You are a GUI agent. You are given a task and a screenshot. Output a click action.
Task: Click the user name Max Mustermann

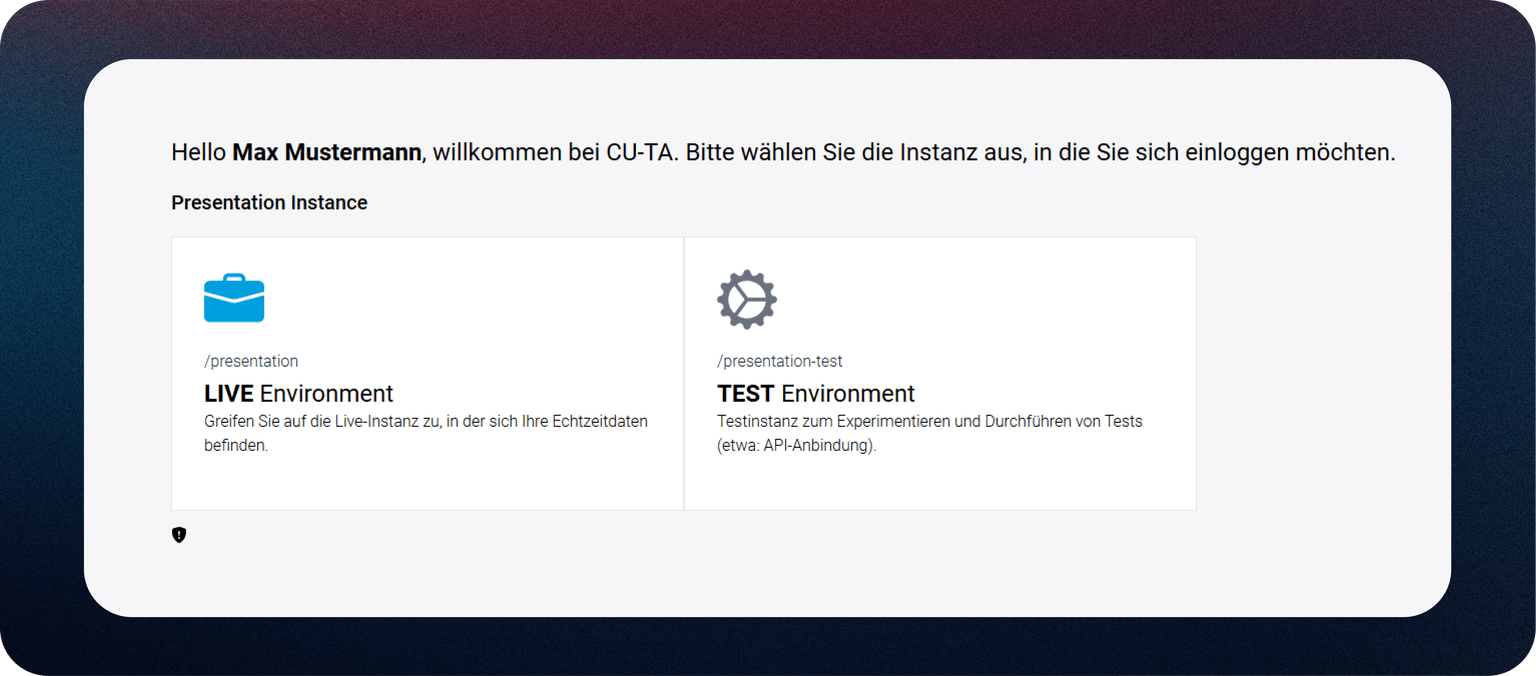pos(326,153)
